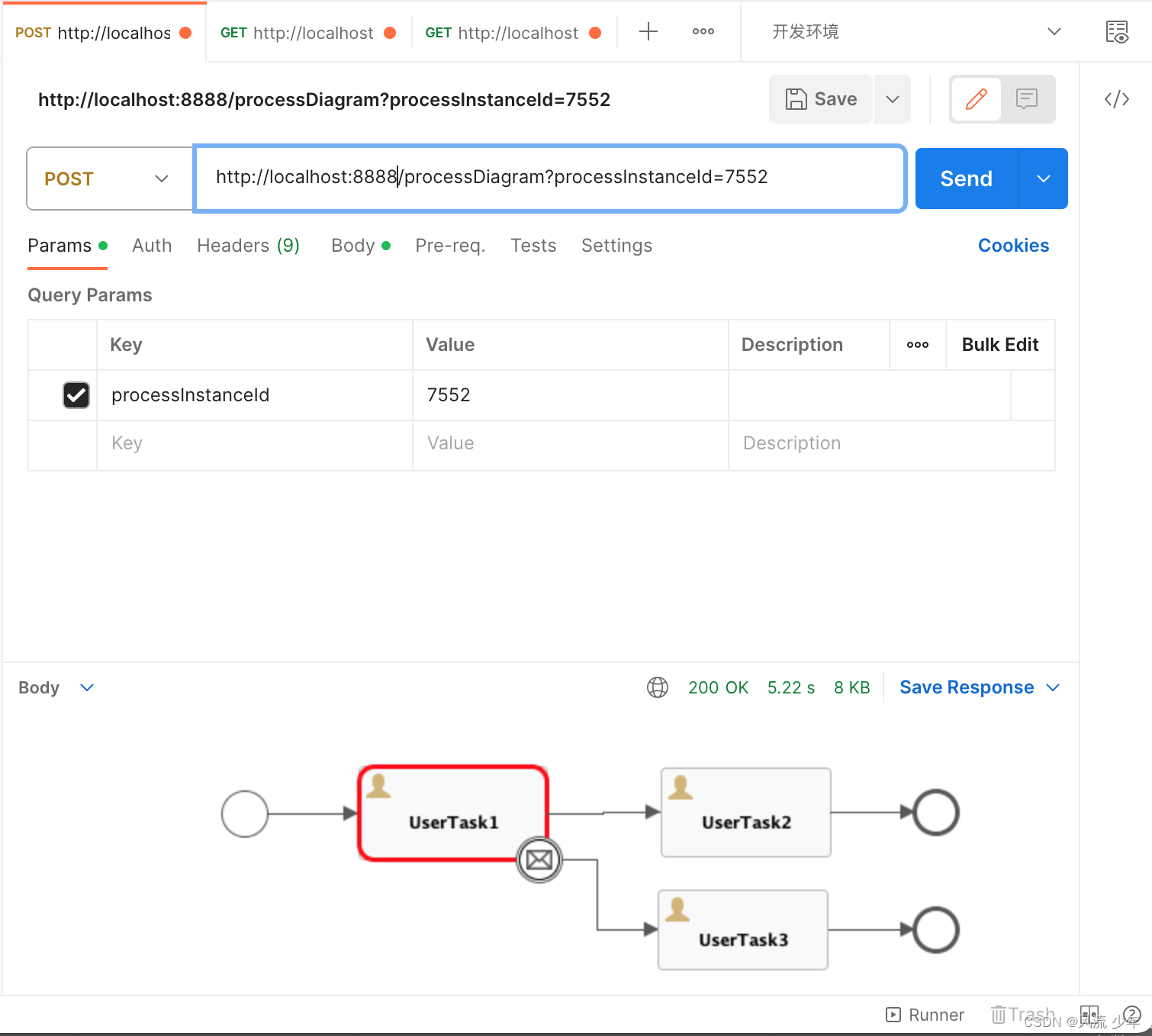Viewport: 1152px width, 1036px height.
Task: Click the description cell of processInstanceId row
Action: tap(870, 395)
